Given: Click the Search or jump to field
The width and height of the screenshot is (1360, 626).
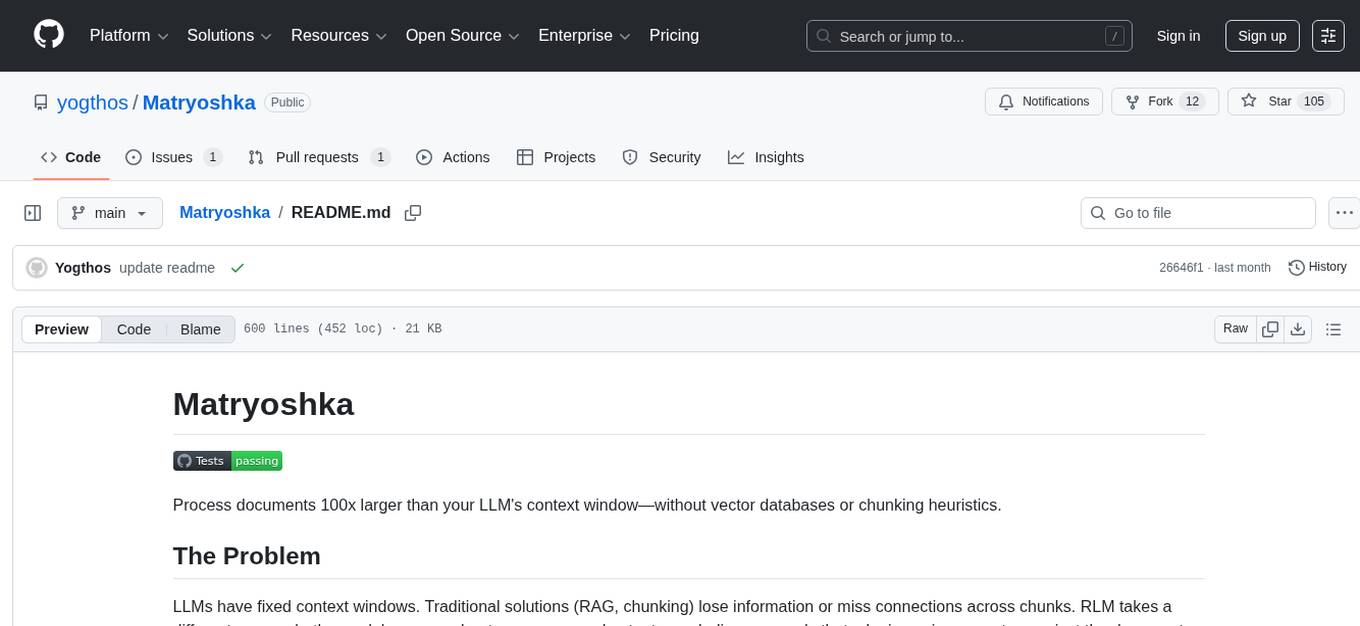Looking at the screenshot, I should (960, 35).
